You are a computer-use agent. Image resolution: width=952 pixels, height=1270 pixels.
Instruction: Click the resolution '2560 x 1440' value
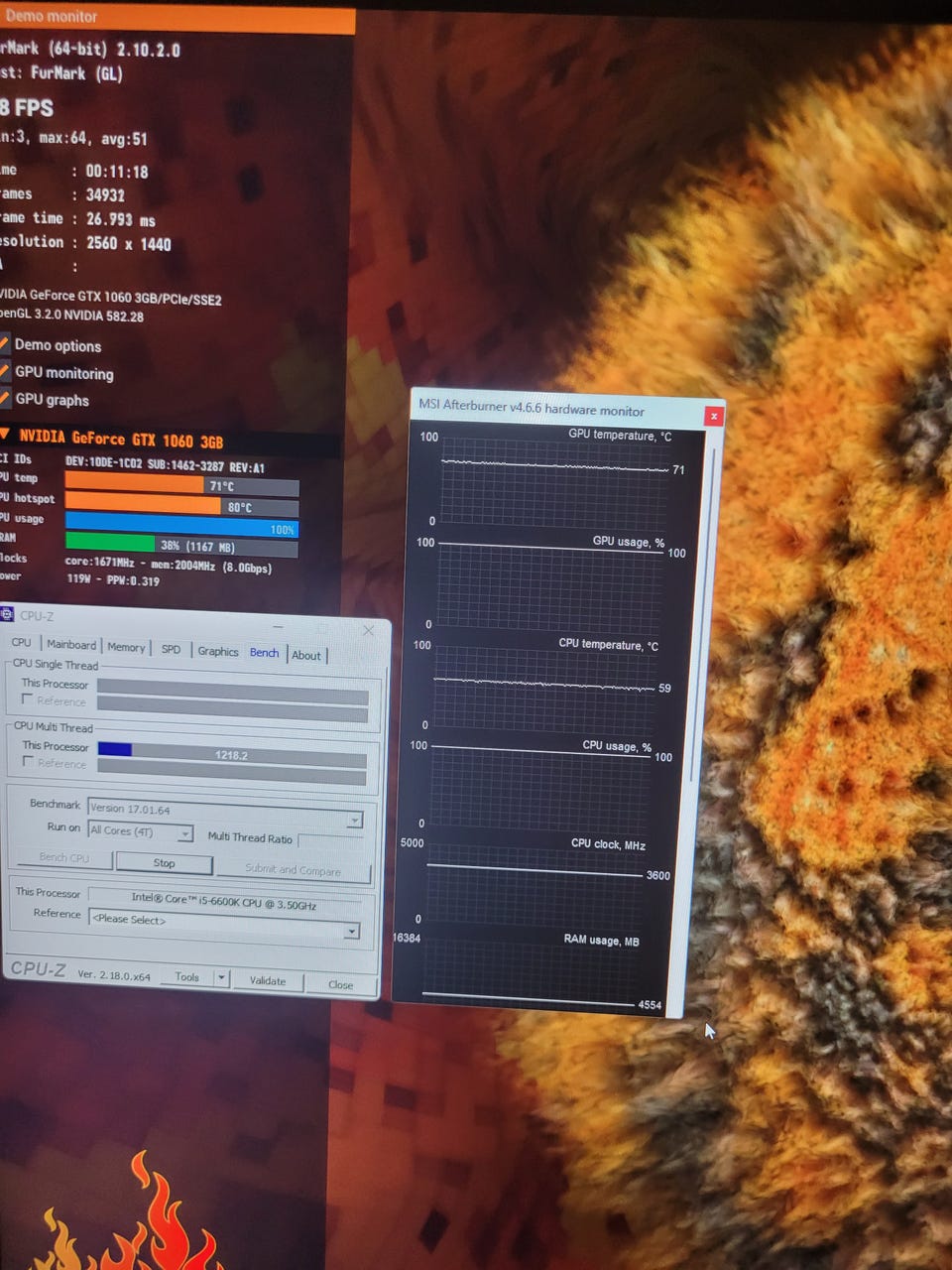coord(129,243)
